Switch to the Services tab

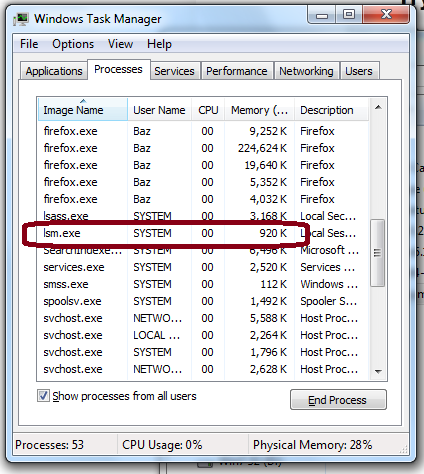click(x=174, y=71)
